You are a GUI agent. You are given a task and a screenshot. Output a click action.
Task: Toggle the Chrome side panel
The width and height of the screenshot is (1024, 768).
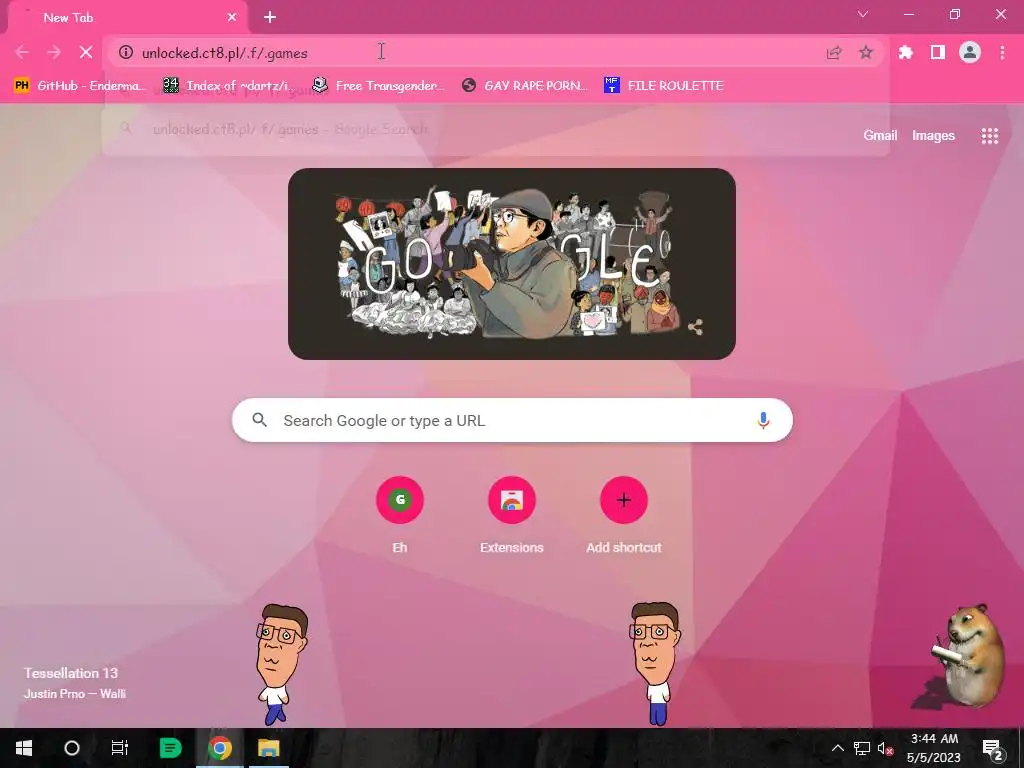[938, 52]
